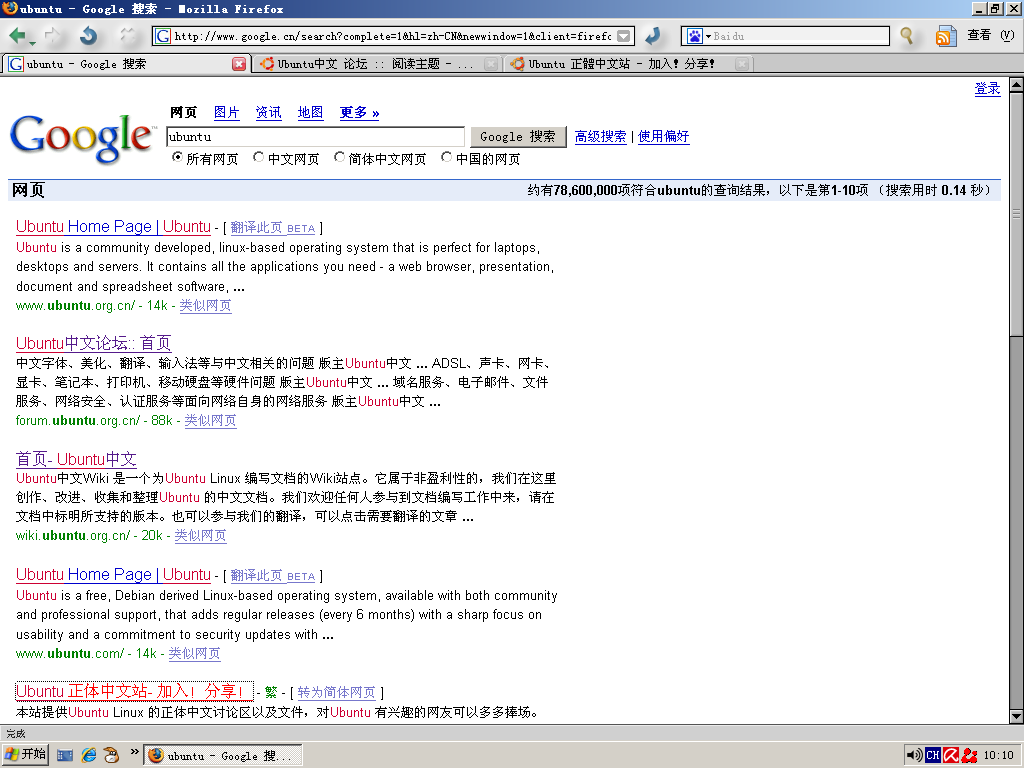Open the 地图 maps link
Image resolution: width=1024 pixels, height=768 pixels.
pos(310,112)
